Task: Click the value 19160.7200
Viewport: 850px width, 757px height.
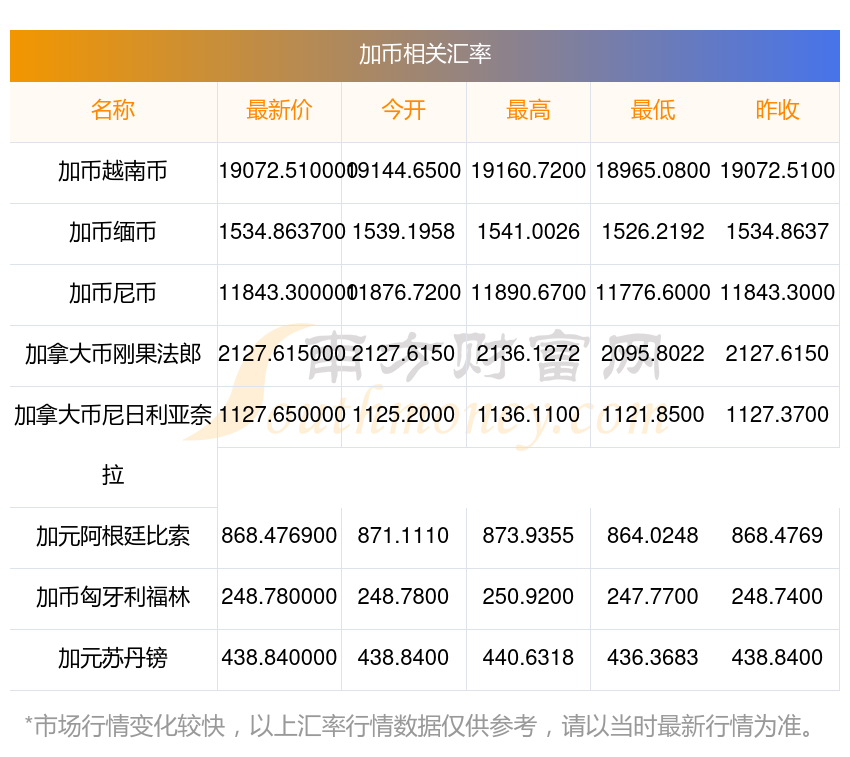Action: click(x=528, y=171)
